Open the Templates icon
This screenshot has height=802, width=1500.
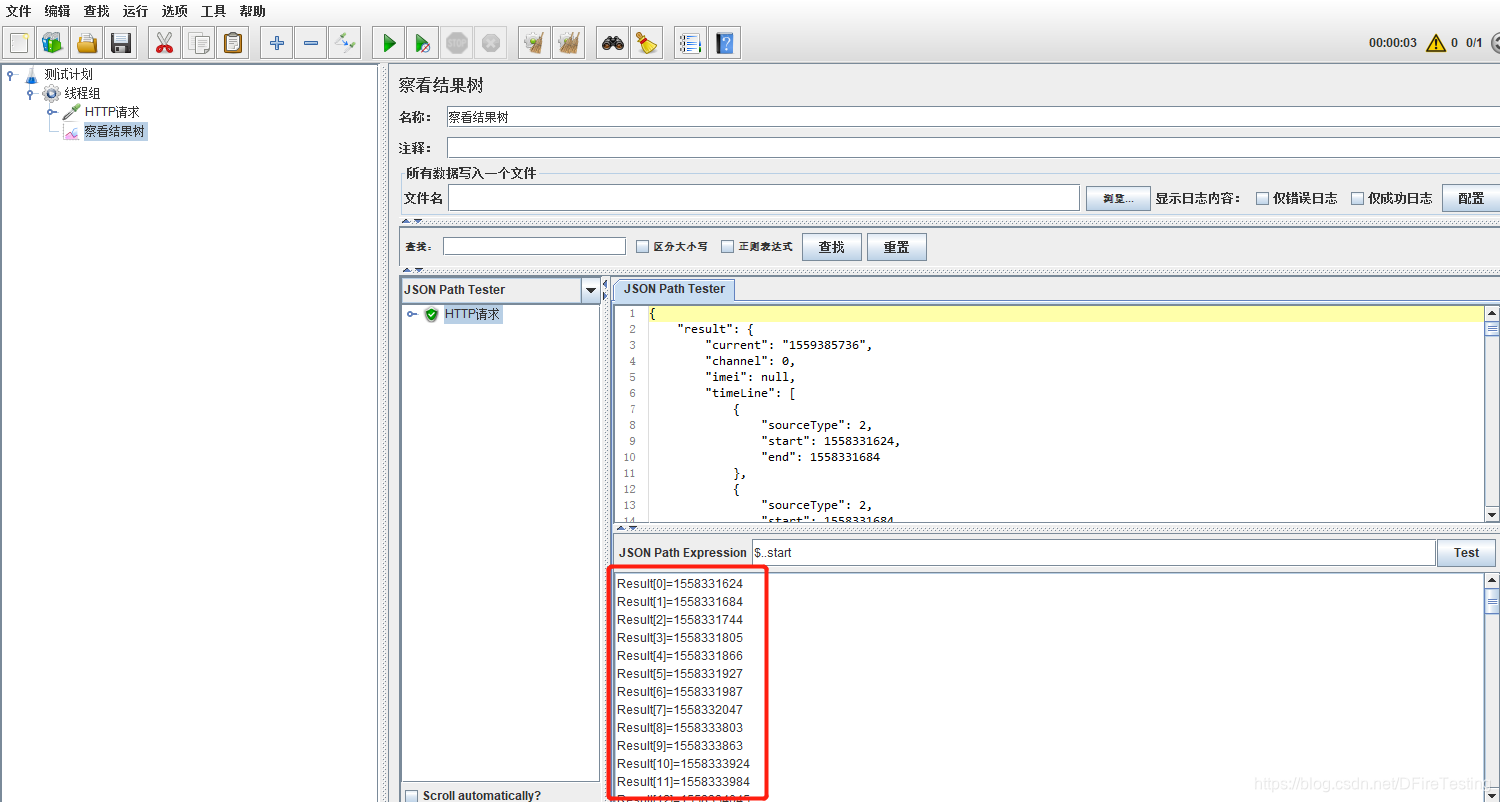coord(53,43)
